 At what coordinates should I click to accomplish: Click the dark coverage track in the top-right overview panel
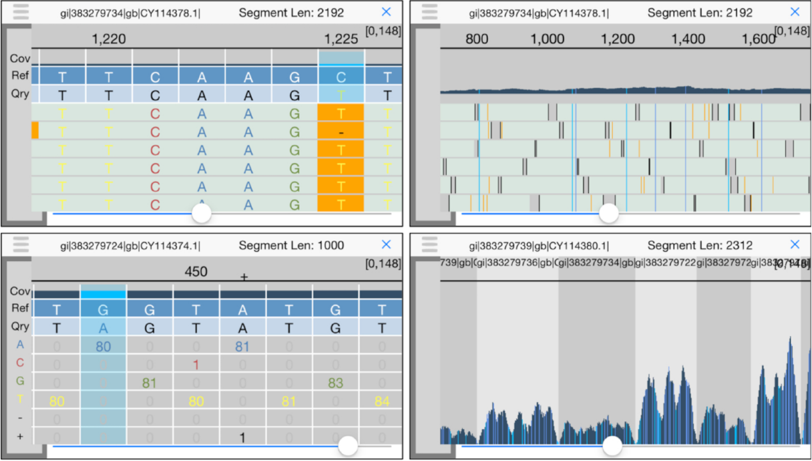click(625, 90)
